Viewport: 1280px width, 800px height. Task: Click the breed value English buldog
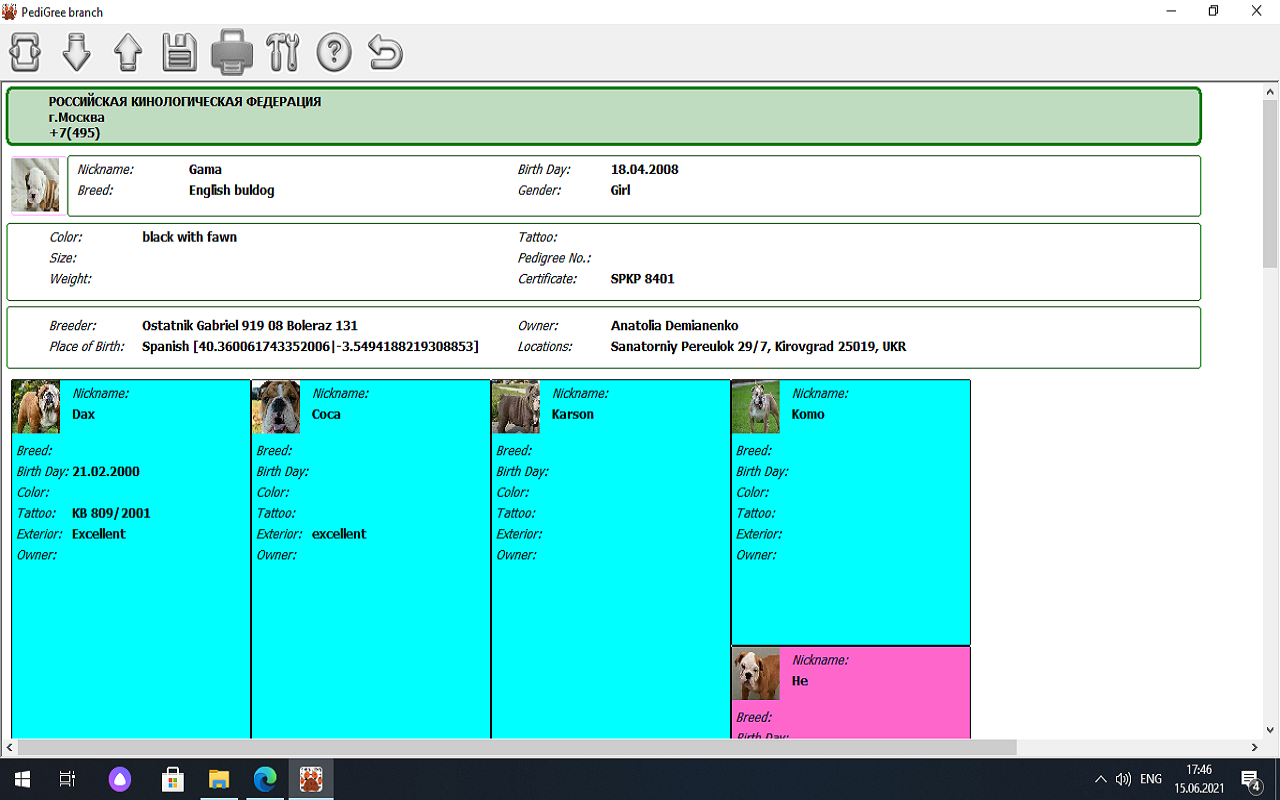(x=231, y=190)
